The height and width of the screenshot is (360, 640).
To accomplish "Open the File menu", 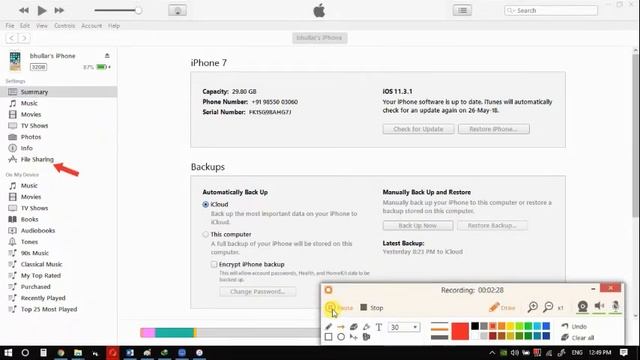I will click(10, 26).
